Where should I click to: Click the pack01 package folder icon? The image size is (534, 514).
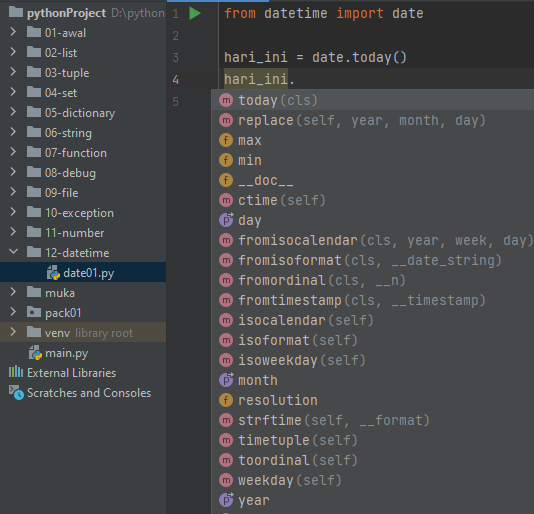(34, 312)
